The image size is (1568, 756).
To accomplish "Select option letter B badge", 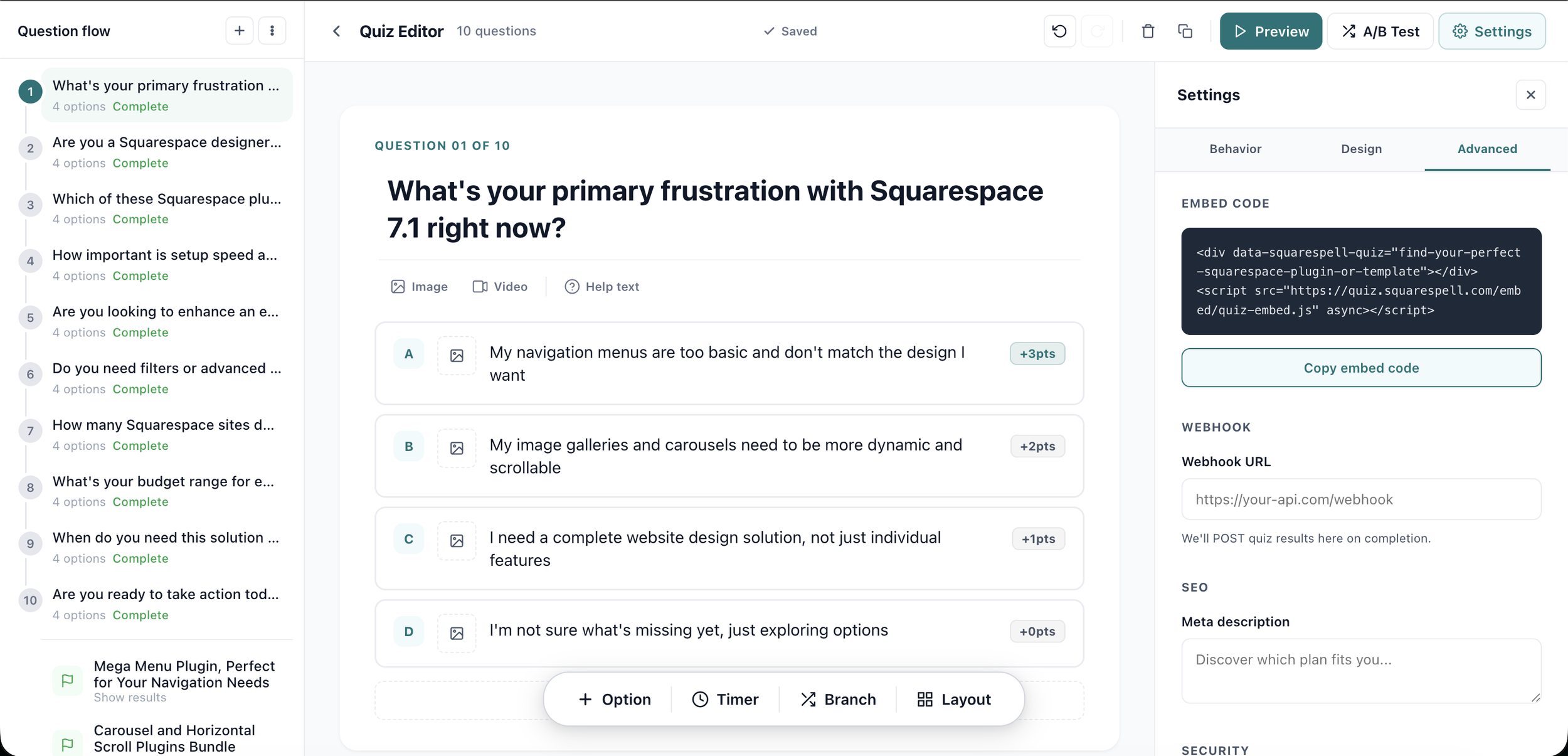I will [x=408, y=446].
